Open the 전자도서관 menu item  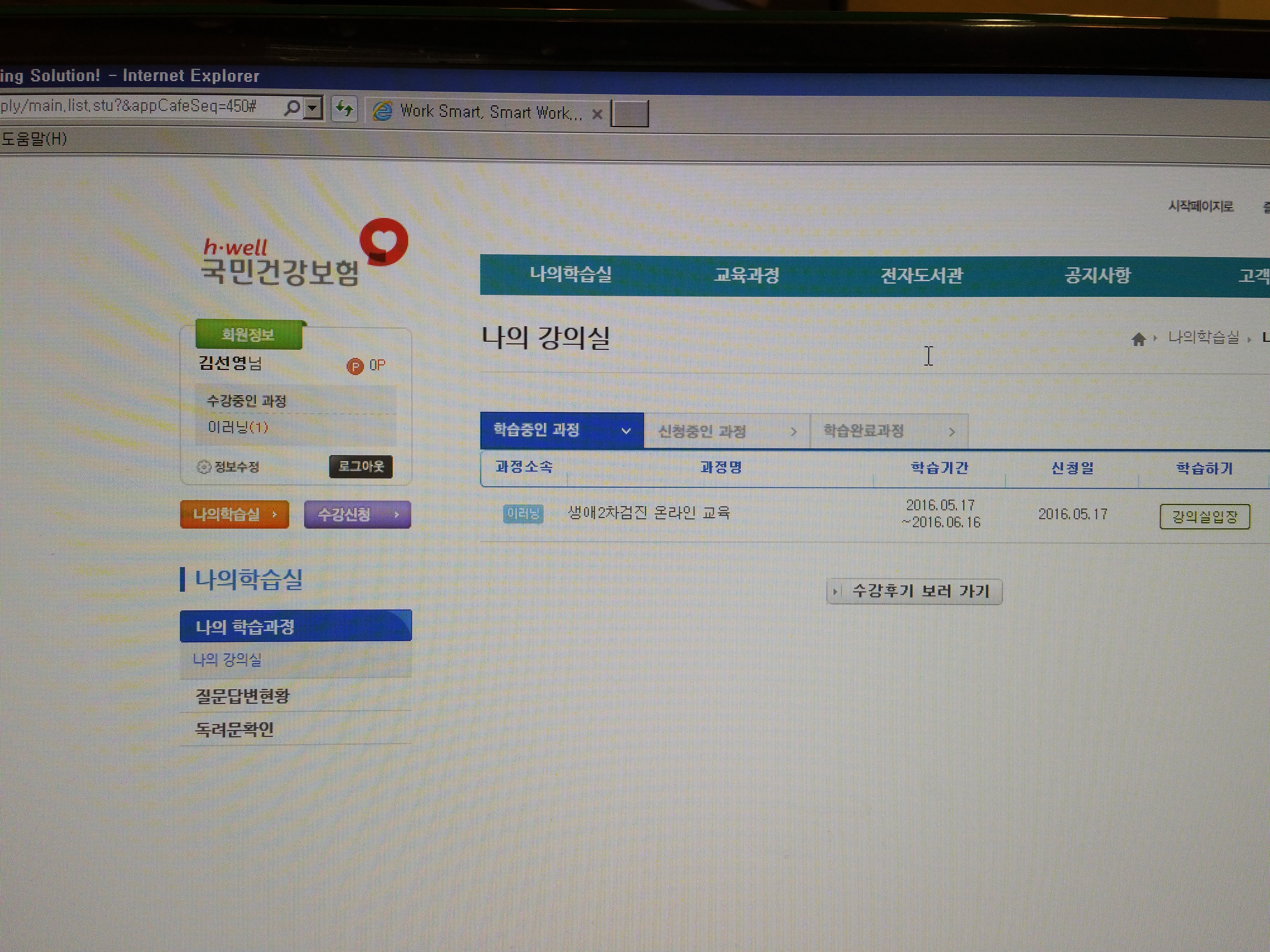pos(922,276)
